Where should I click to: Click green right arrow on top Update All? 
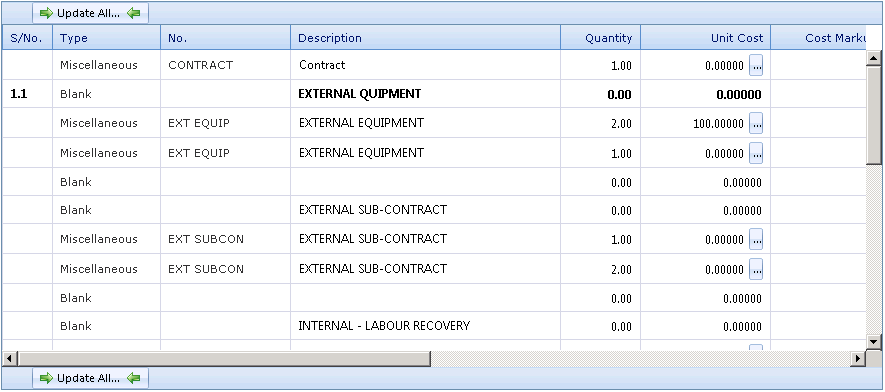coord(46,13)
